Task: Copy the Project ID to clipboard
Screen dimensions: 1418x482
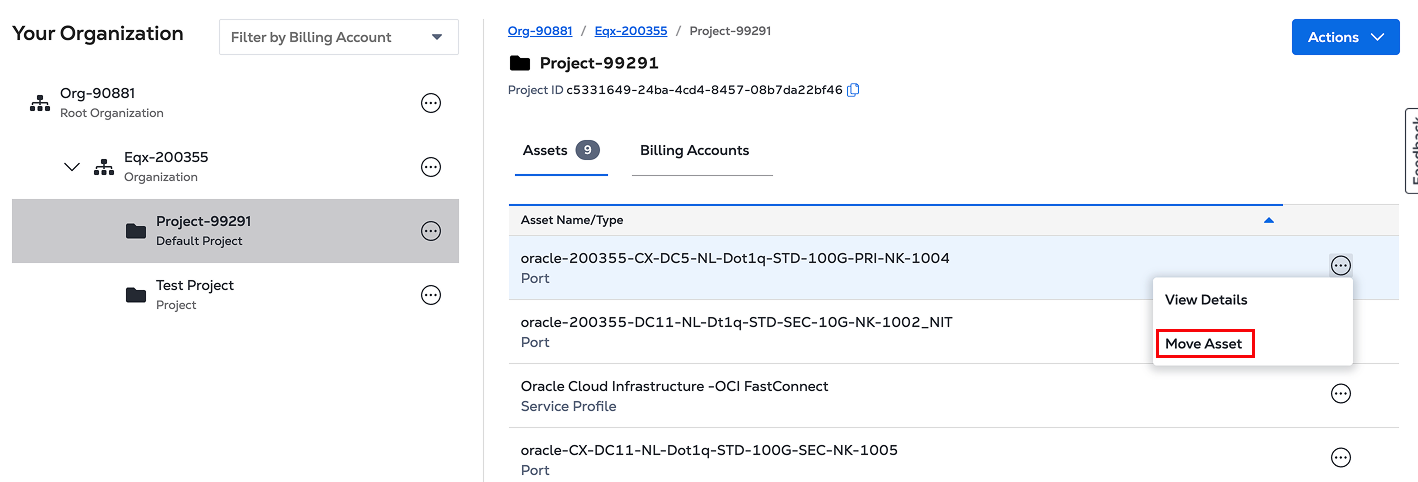Action: 853,90
